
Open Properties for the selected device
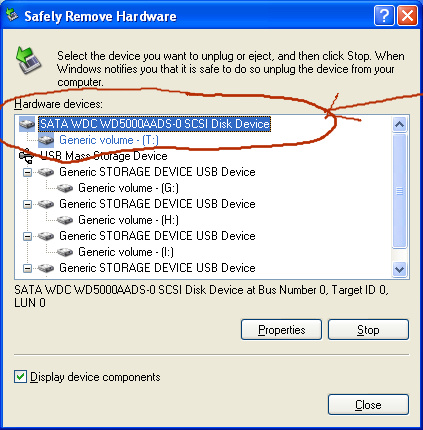pyautogui.click(x=281, y=330)
